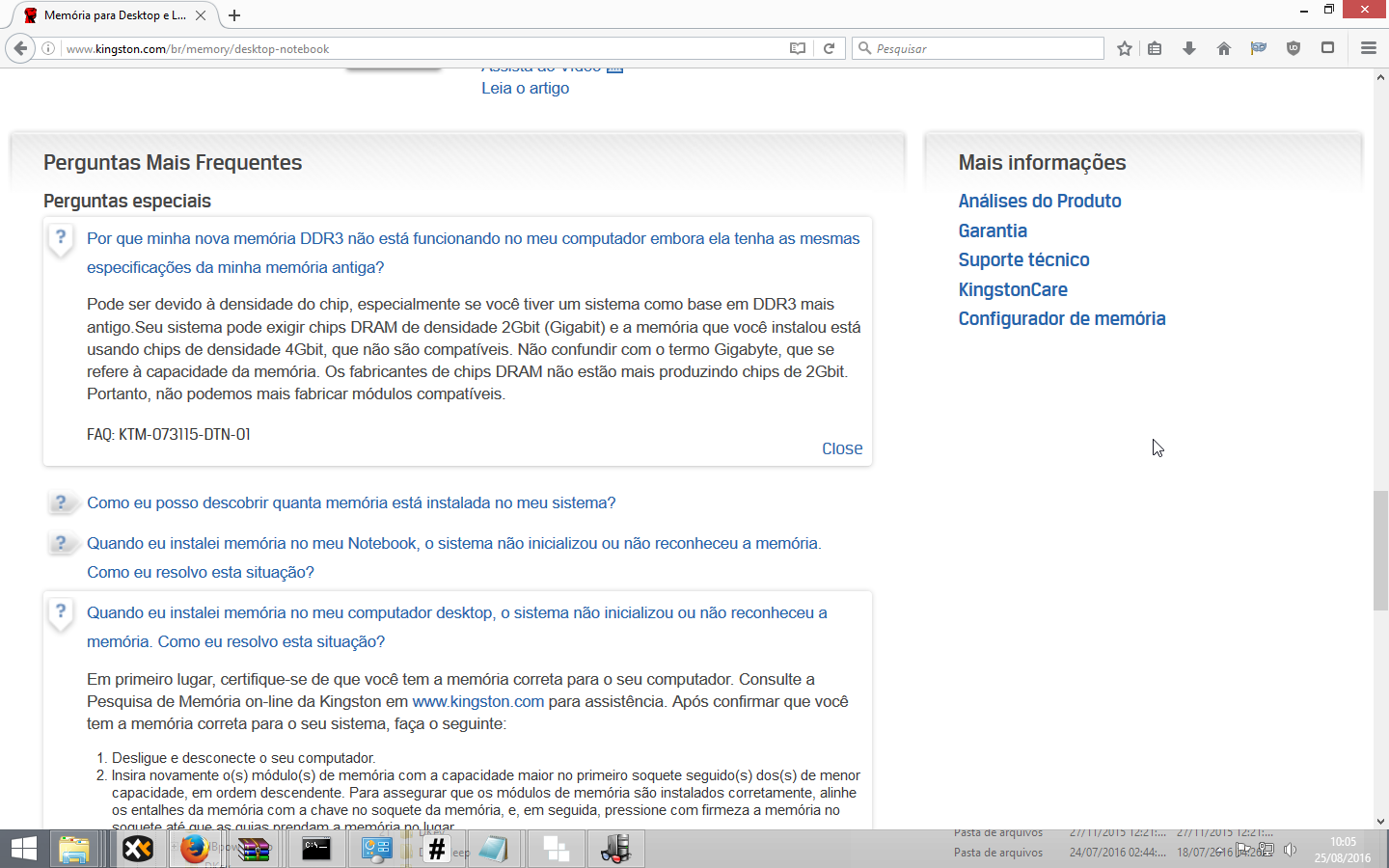Close the DDR3 answer panel
Viewport: 1389px width, 868px height.
842,448
